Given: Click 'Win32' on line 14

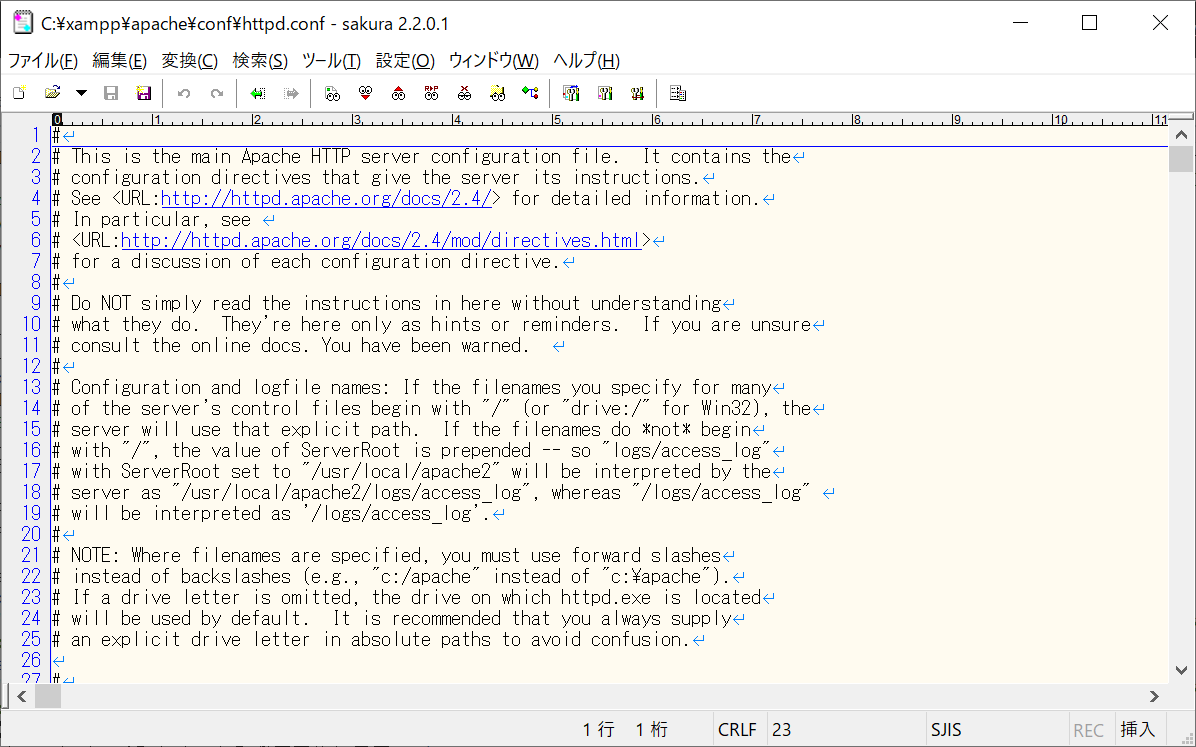Looking at the screenshot, I should point(725,408).
